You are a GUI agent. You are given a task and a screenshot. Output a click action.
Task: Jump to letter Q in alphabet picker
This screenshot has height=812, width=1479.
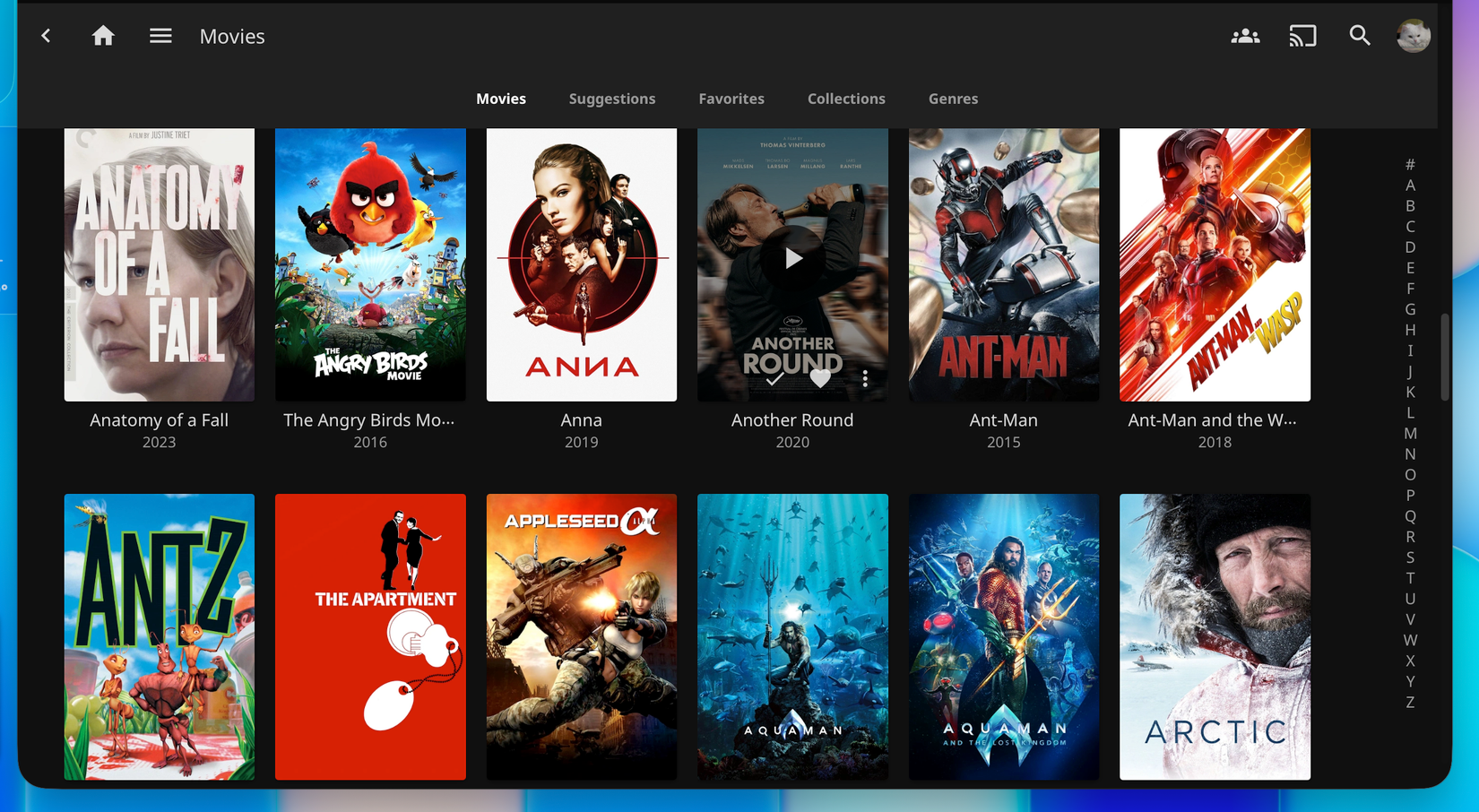(1410, 515)
